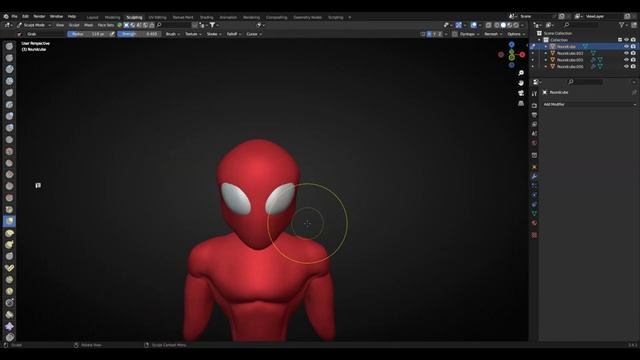Open the Tool properties tab
This screenshot has width=640, height=360.
click(x=534, y=94)
